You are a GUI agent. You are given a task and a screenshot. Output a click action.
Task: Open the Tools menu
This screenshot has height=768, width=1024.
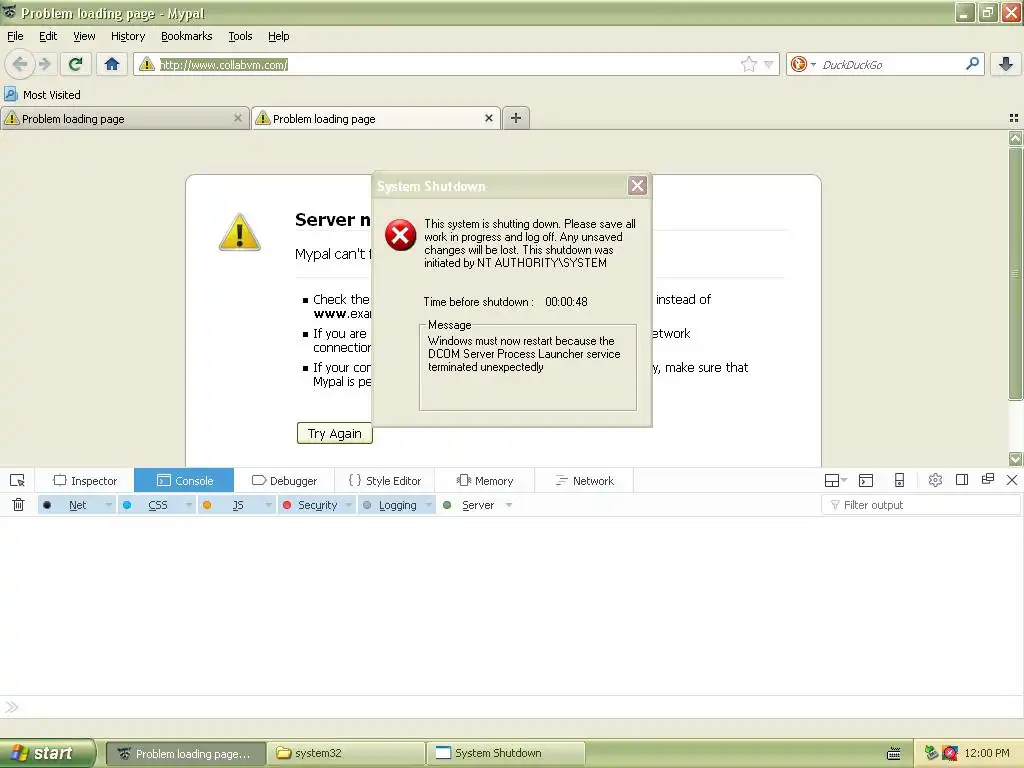coord(240,36)
